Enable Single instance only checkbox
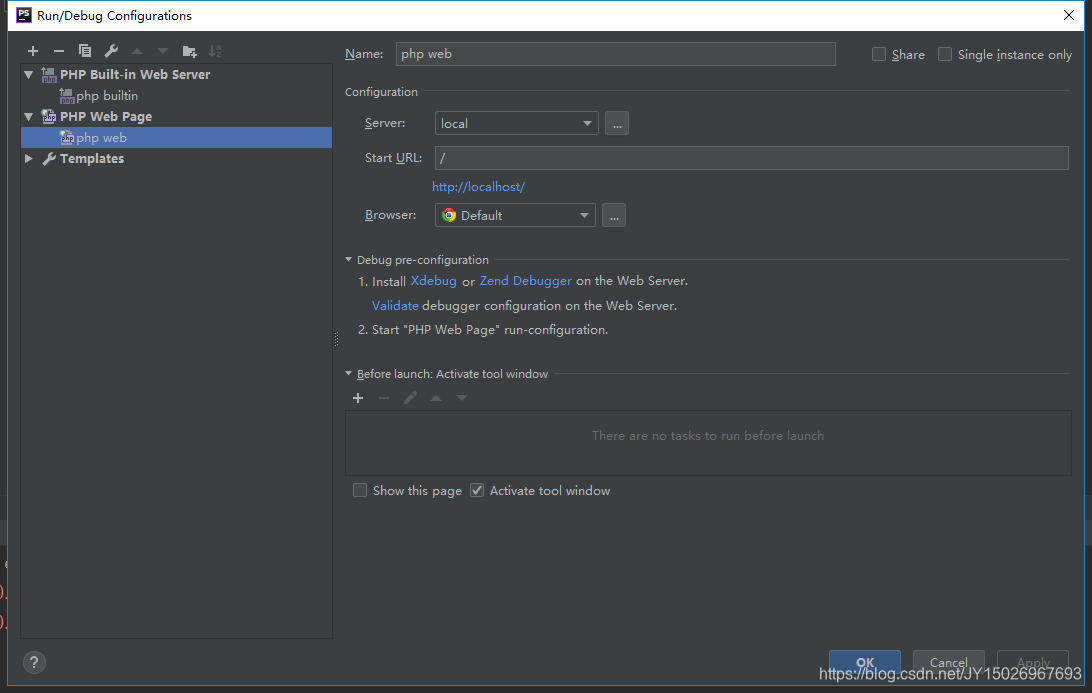Viewport: 1092px width, 693px height. point(945,54)
